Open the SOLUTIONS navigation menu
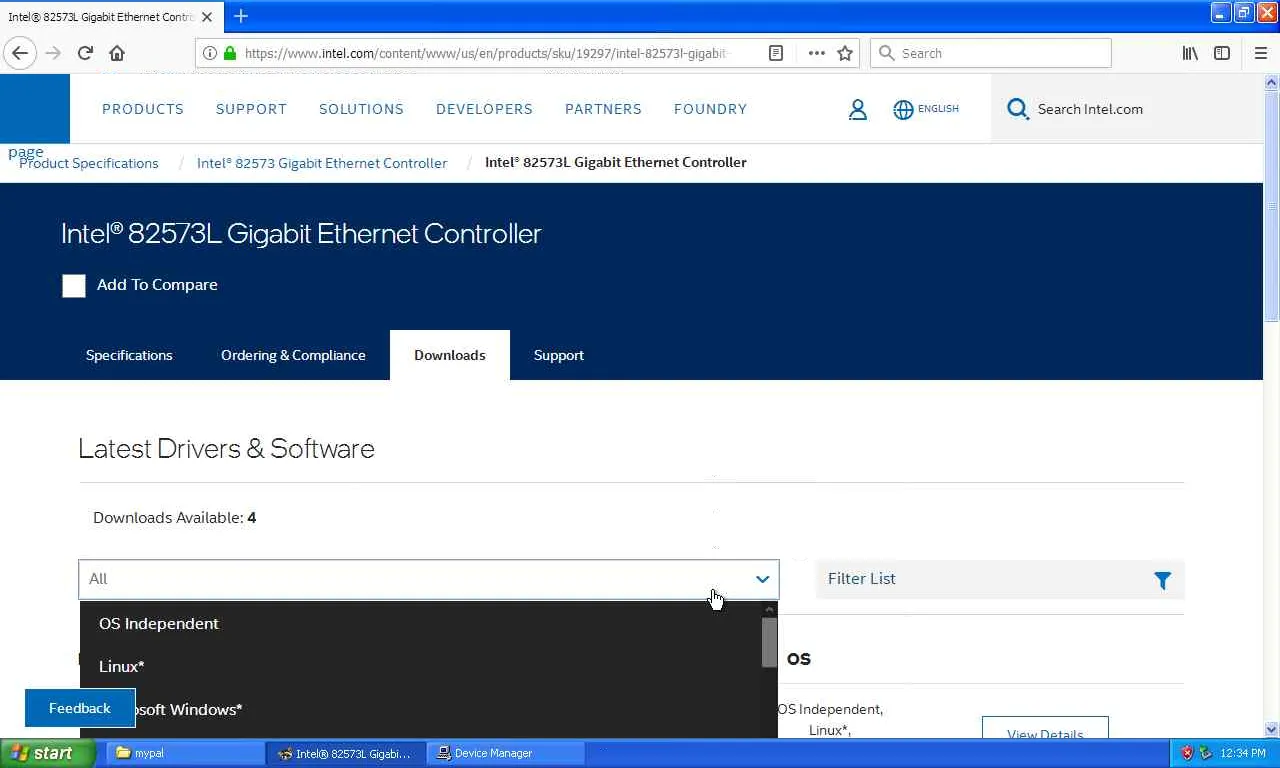 361,109
